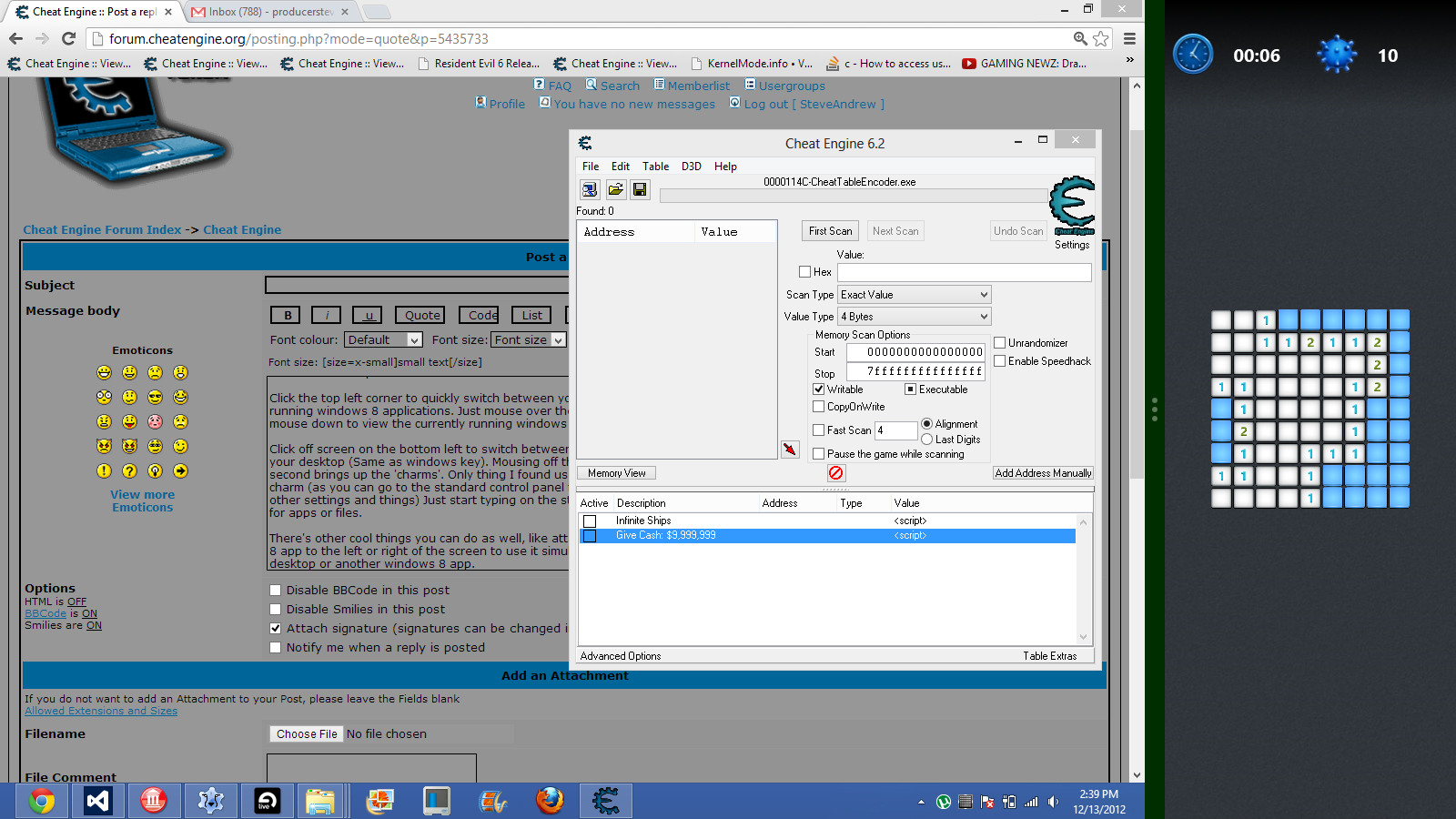Open Firefox from the taskbar
Screen dimensions: 1456x819
click(550, 801)
